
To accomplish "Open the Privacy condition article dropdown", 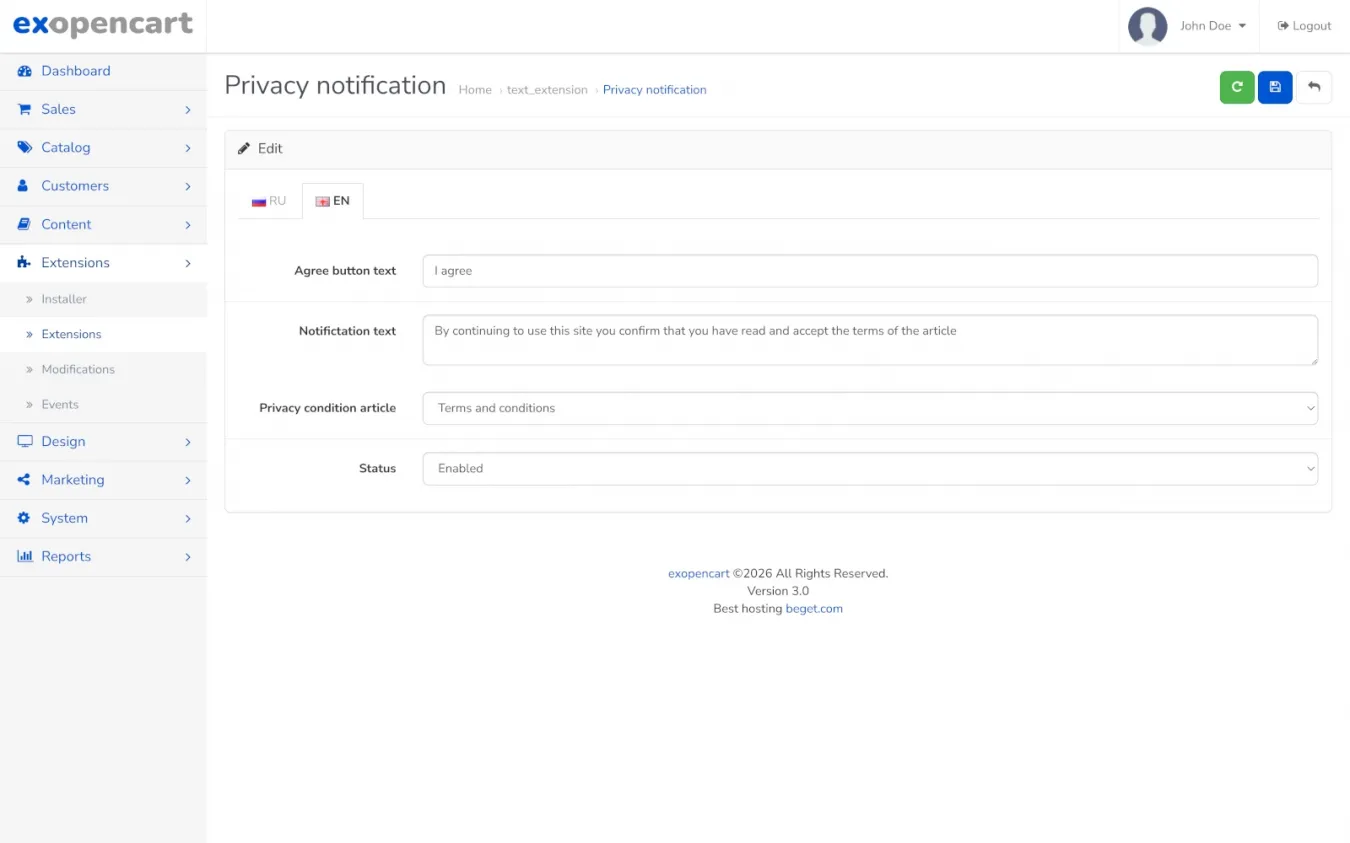I will (869, 408).
